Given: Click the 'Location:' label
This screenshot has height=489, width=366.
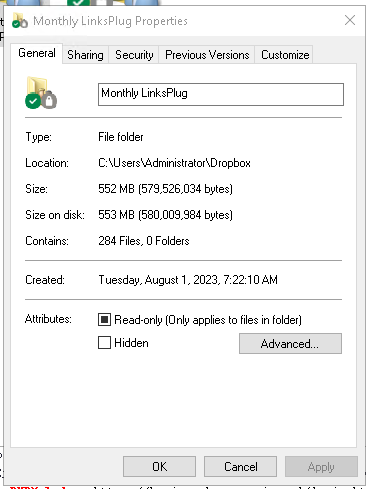Looking at the screenshot, I should [47, 163].
